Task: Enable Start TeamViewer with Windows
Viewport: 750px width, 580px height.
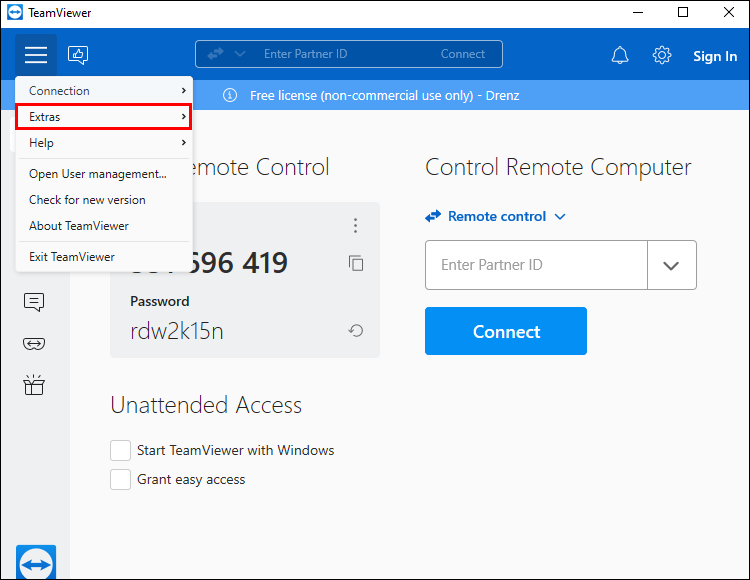Action: (121, 450)
